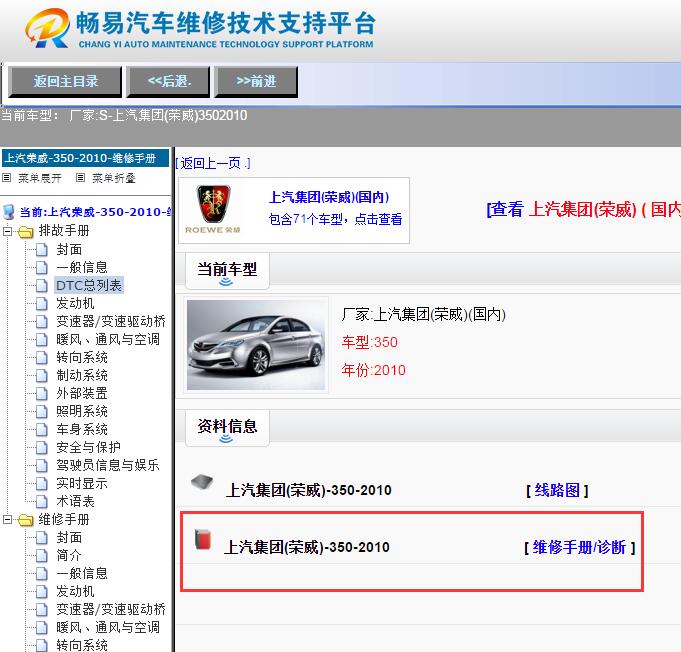Go back with the <<后退 button
The image size is (681, 652).
coord(169,81)
